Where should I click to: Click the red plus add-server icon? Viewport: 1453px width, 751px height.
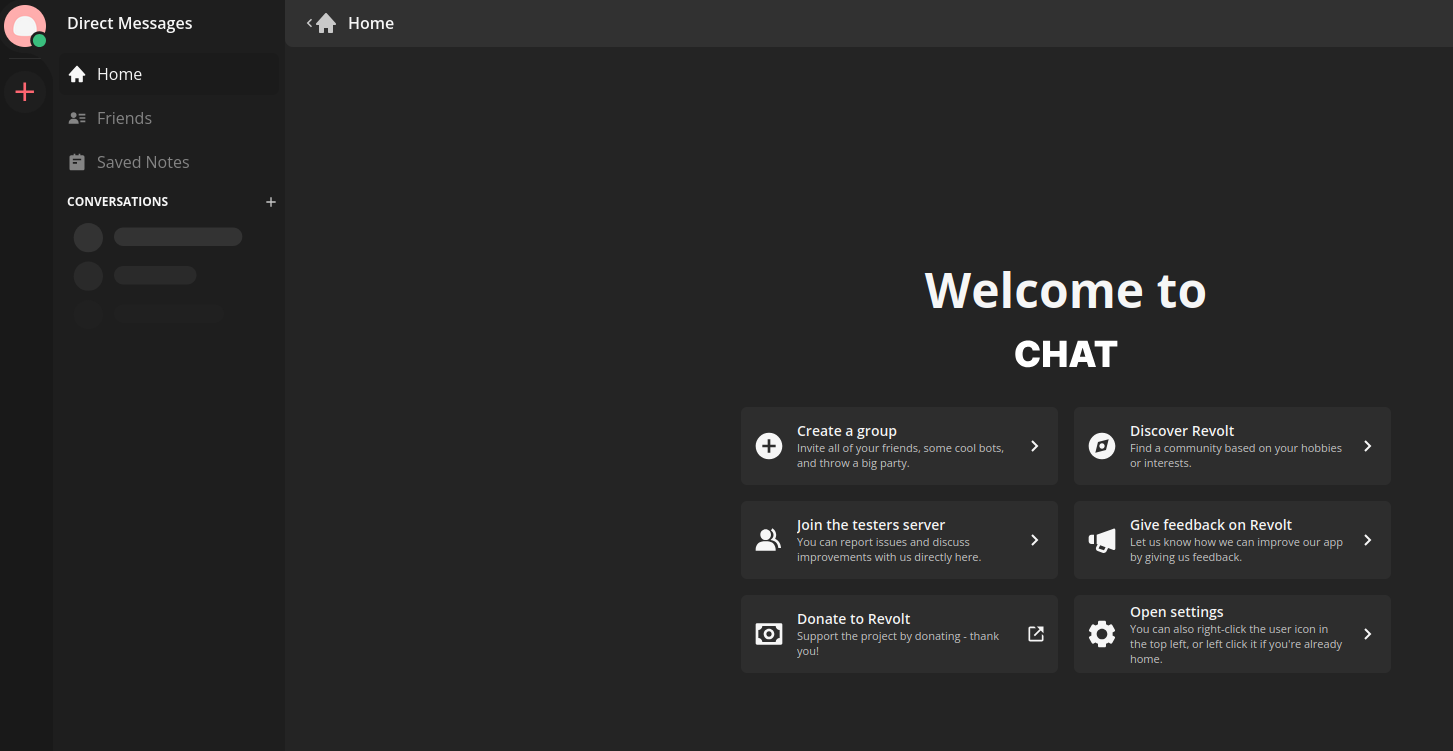[x=25, y=92]
